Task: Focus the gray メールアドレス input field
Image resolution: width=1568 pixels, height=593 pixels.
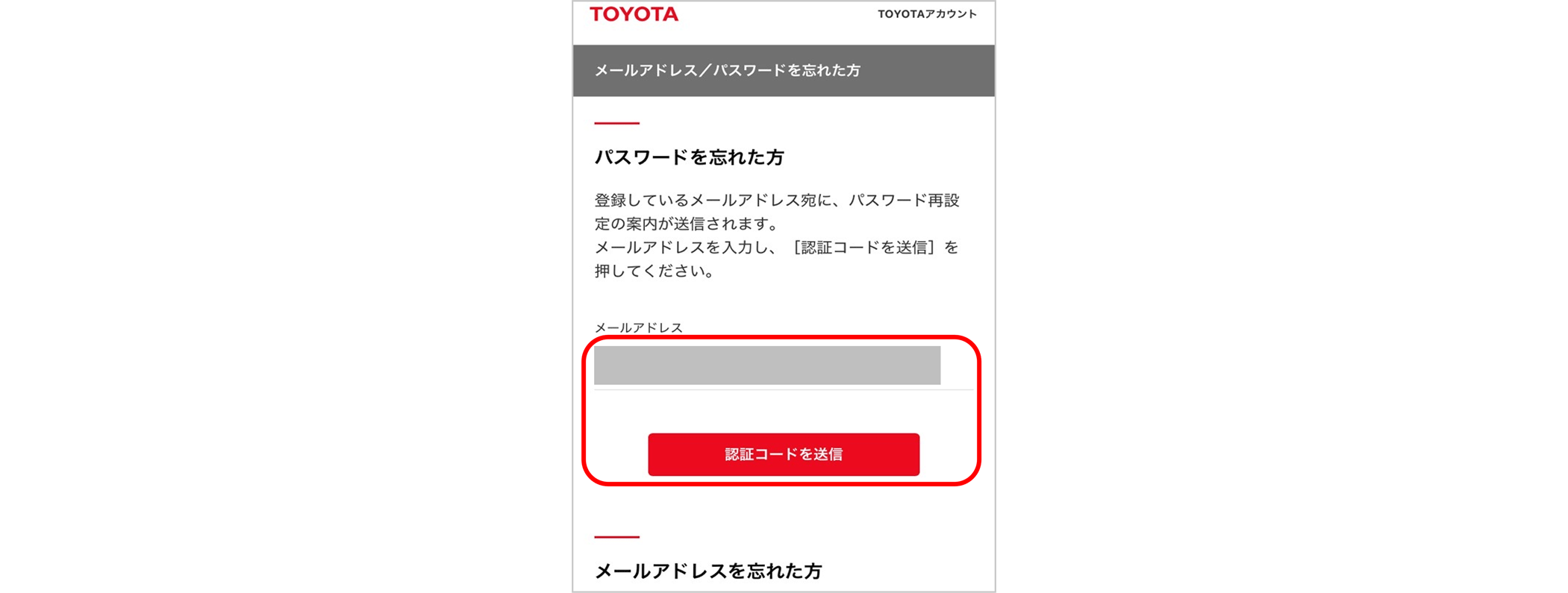Action: tap(767, 365)
